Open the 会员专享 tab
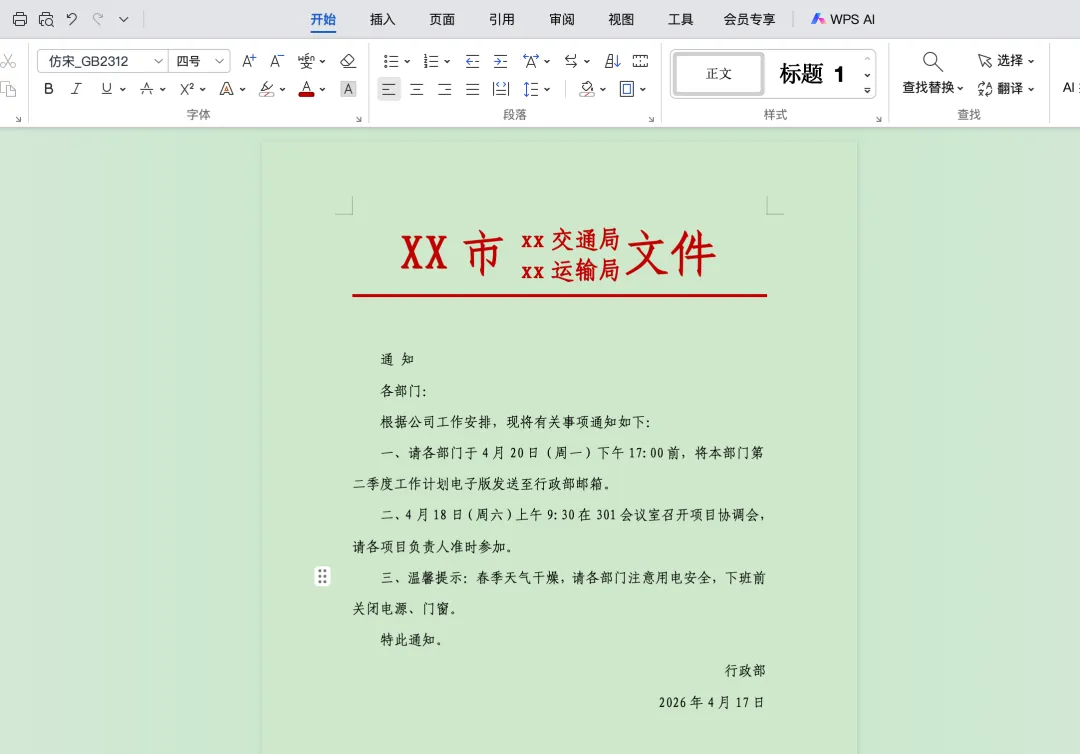Viewport: 1080px width, 754px height. pyautogui.click(x=749, y=19)
